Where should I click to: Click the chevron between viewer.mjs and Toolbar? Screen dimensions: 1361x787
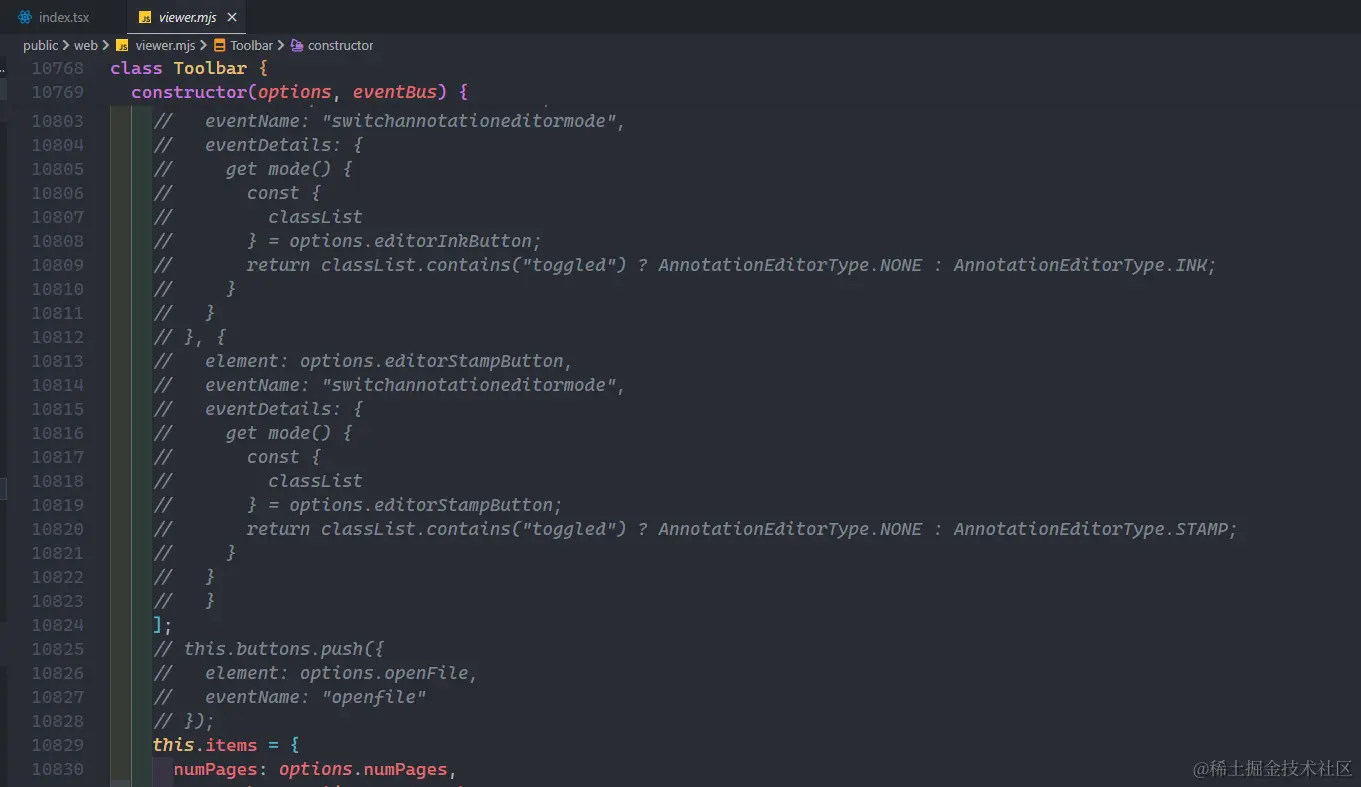point(204,45)
